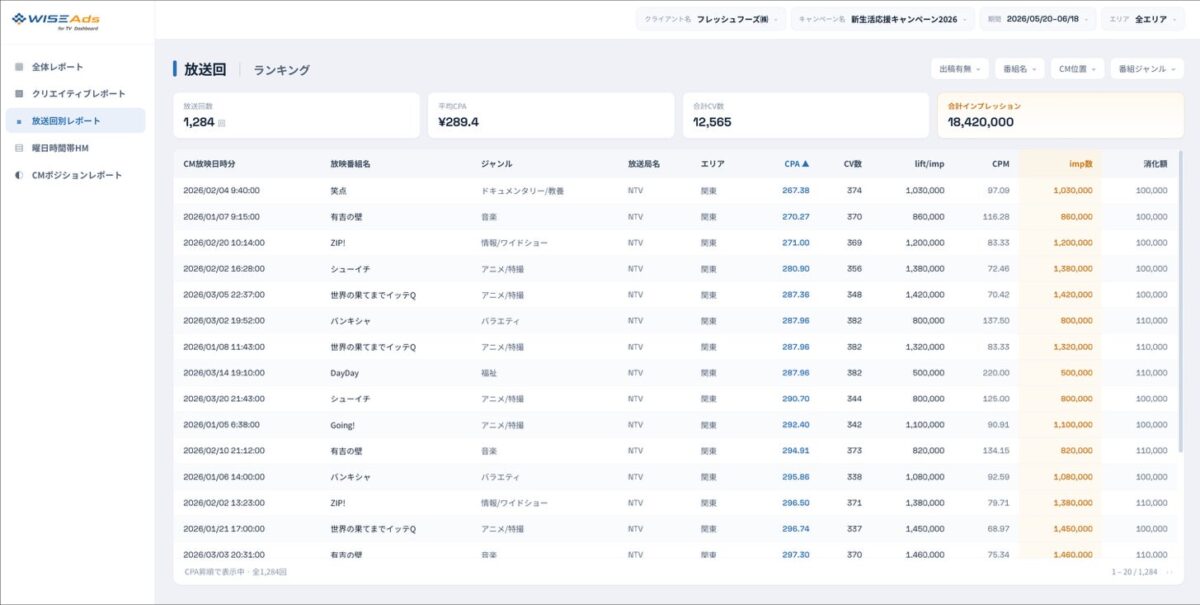Click the 放送回別レポート sidebar bullet icon
The image size is (1200, 605).
tap(18, 121)
